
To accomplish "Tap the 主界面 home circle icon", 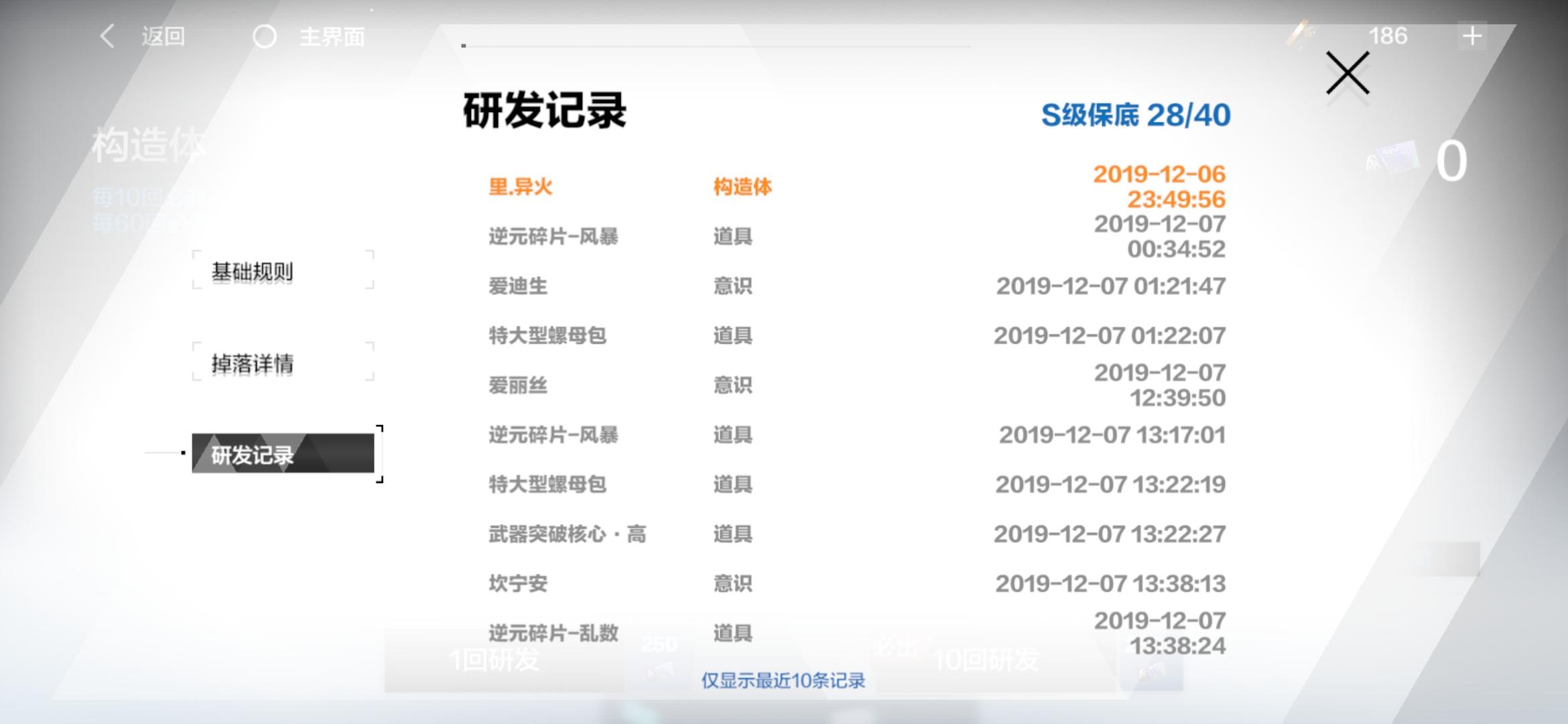I will (265, 36).
